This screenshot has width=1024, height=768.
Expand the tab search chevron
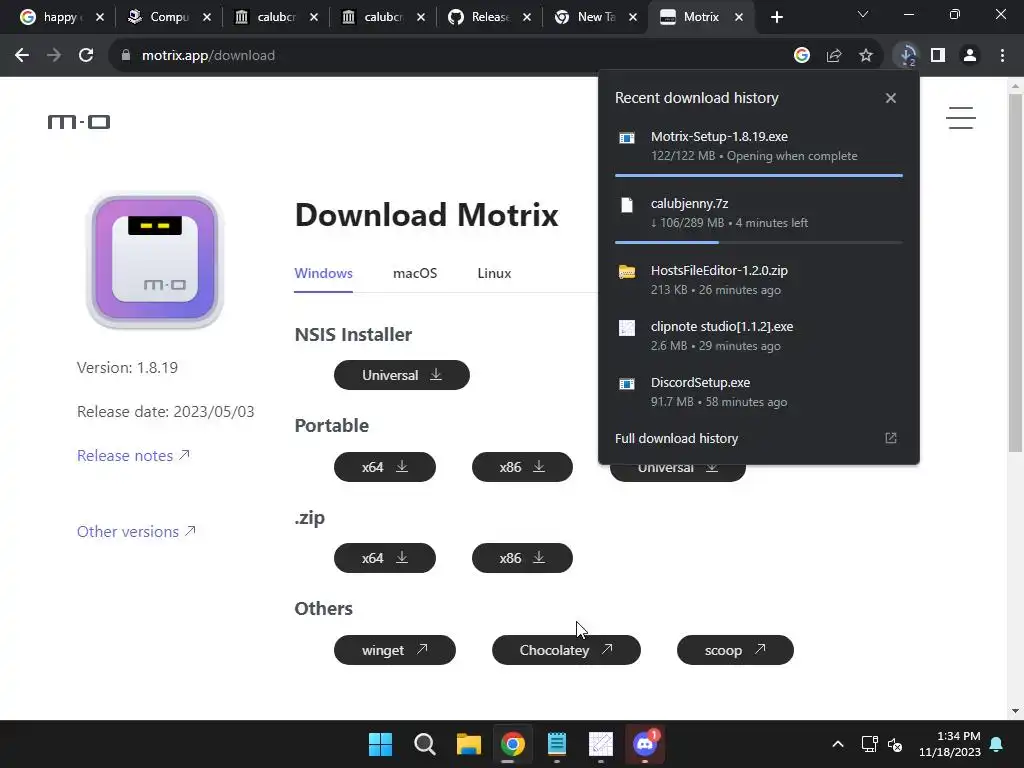point(863,14)
